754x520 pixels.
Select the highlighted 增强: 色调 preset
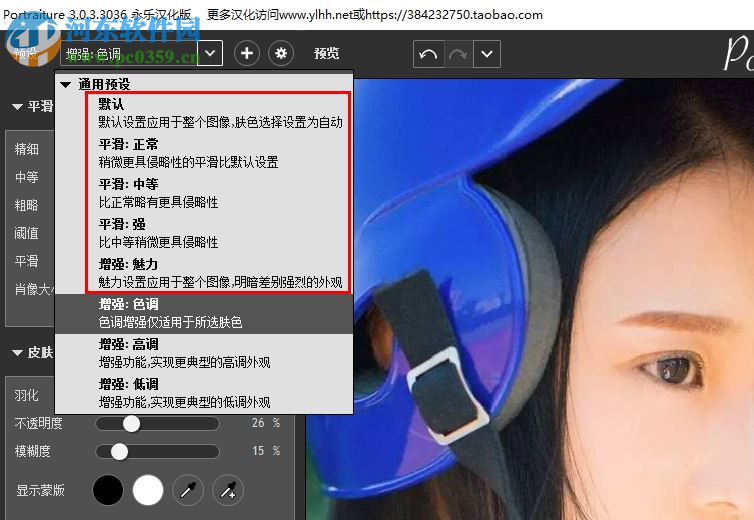(204, 314)
